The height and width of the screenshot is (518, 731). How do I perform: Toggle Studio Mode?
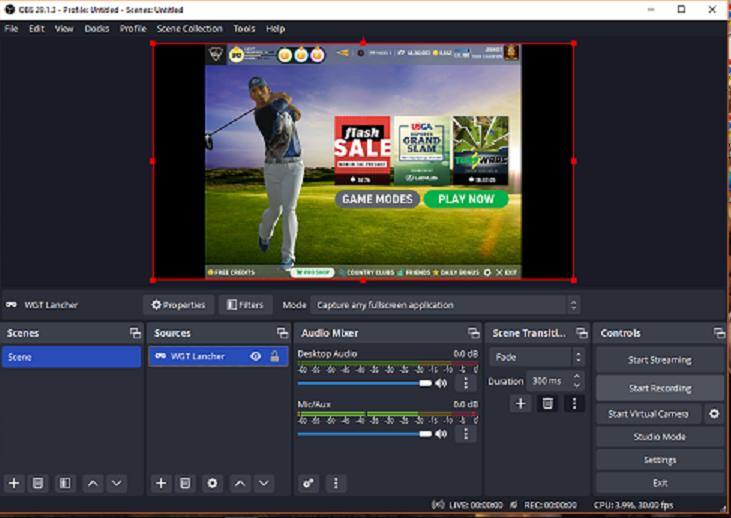(660, 437)
